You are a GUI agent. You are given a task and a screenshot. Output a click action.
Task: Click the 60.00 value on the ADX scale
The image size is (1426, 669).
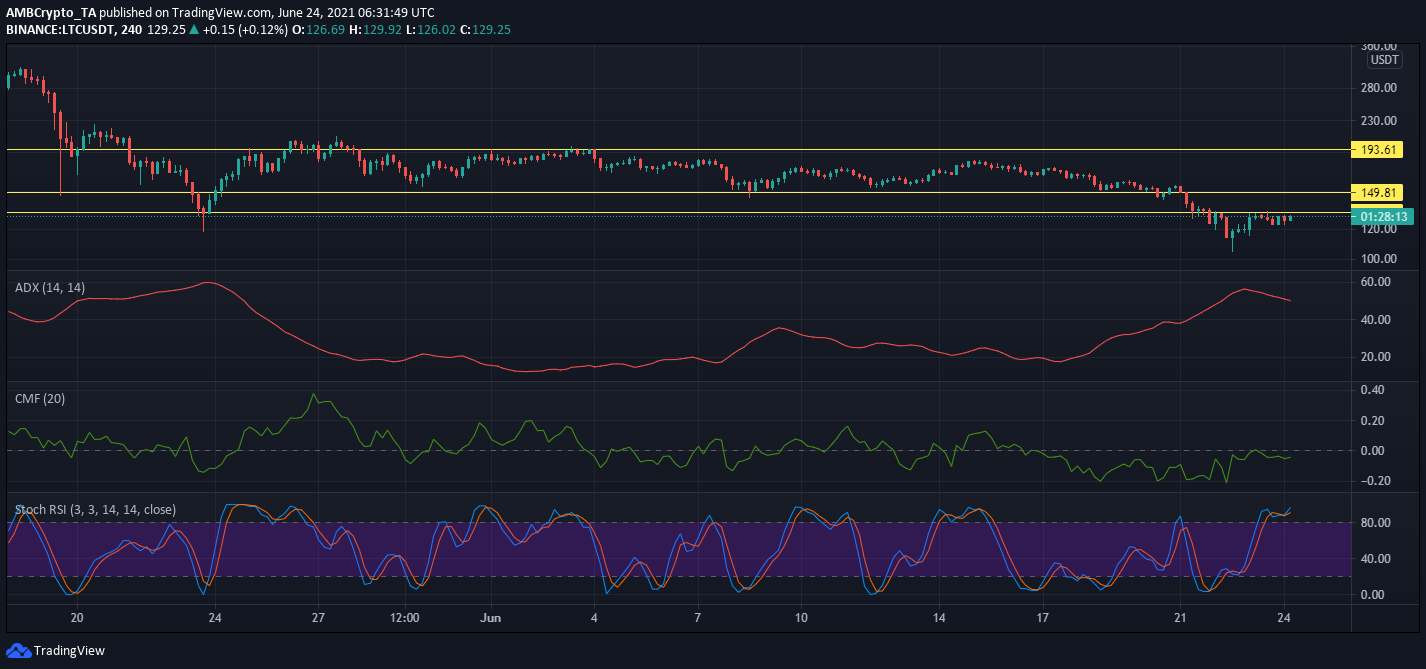pyautogui.click(x=1377, y=282)
